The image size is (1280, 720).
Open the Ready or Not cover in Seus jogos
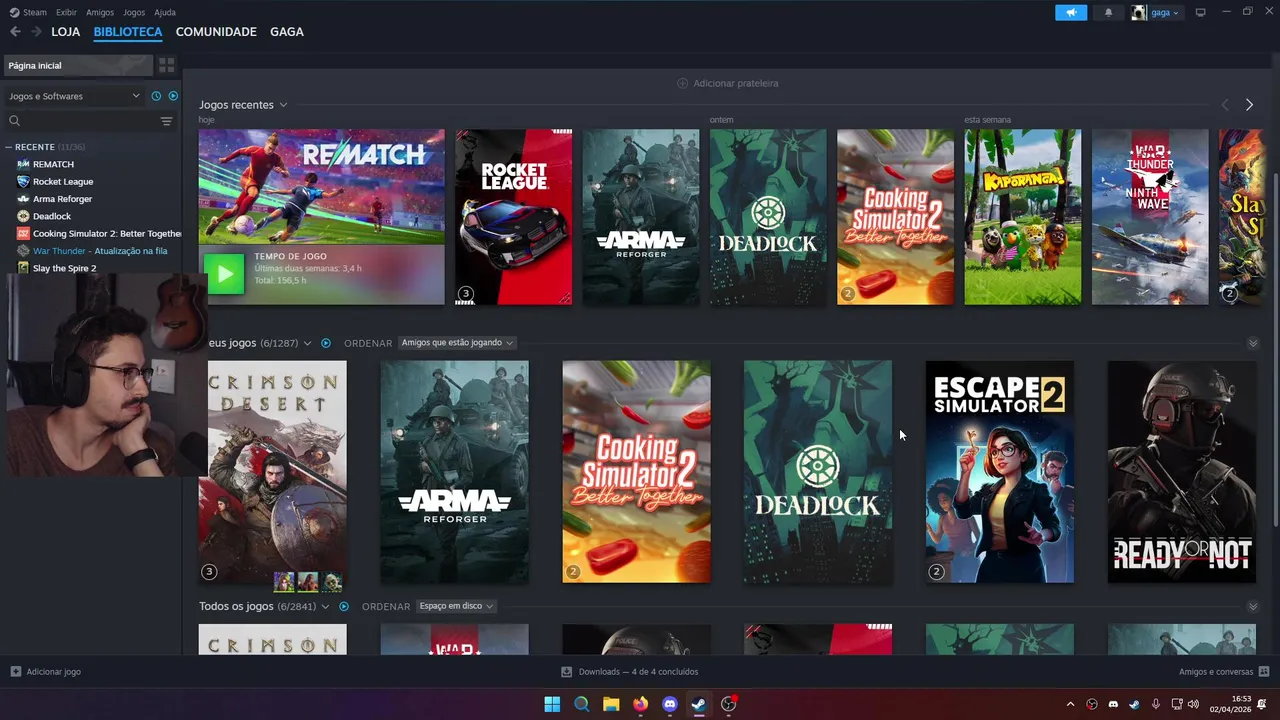pos(1181,472)
